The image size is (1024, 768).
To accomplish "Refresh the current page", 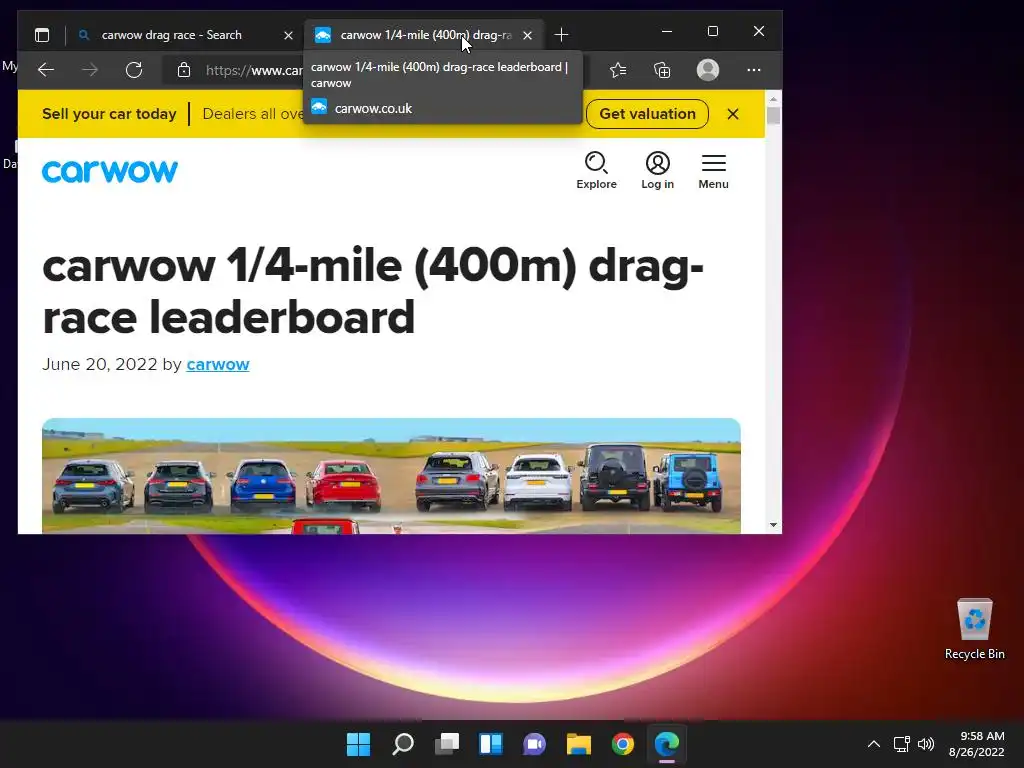I will 134,70.
